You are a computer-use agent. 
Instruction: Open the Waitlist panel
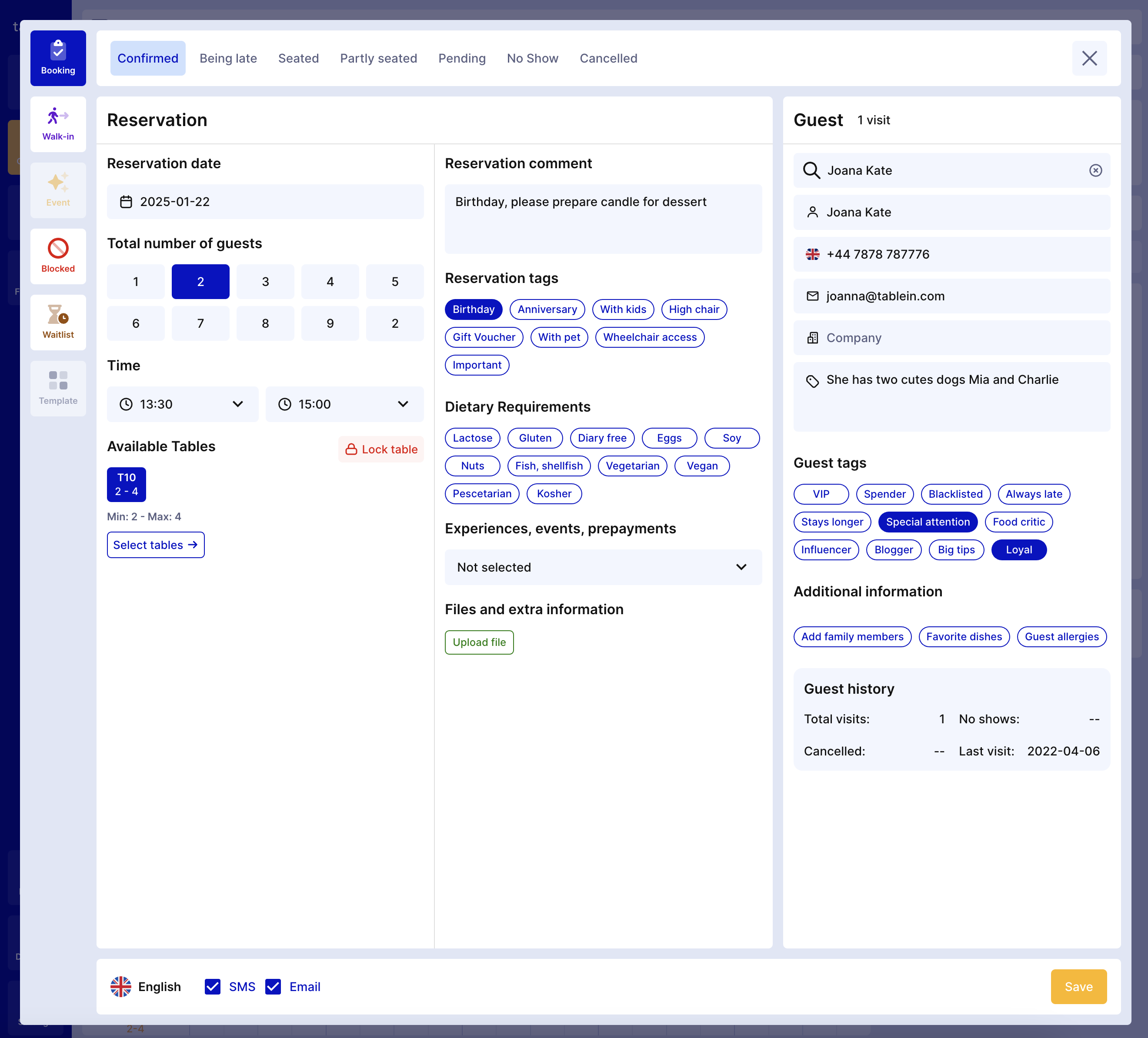tap(58, 322)
